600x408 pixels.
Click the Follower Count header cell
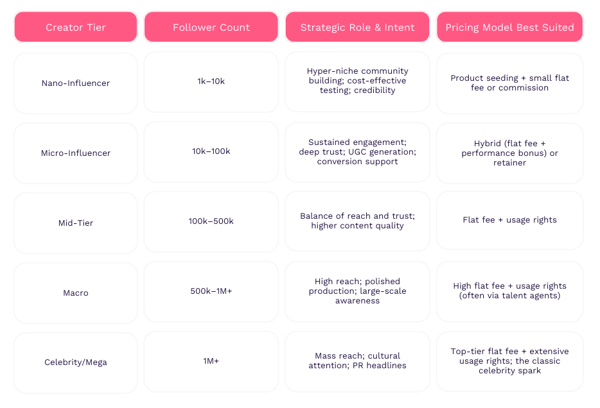(211, 27)
